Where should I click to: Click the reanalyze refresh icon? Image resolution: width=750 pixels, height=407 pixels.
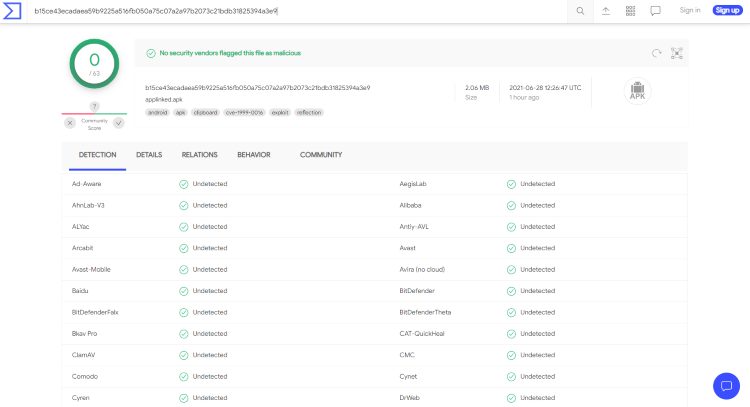656,54
